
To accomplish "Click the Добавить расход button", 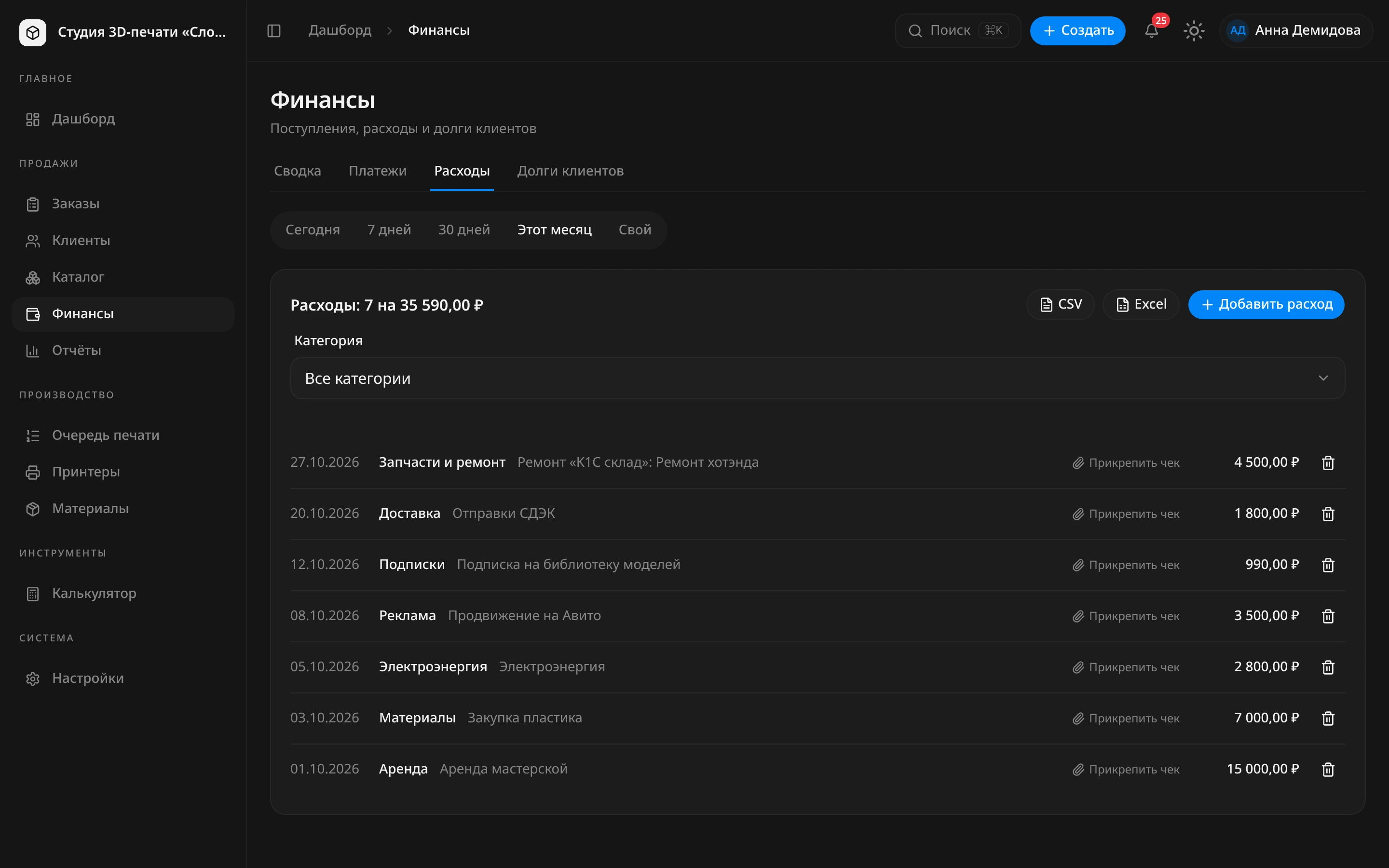I will click(x=1266, y=304).
